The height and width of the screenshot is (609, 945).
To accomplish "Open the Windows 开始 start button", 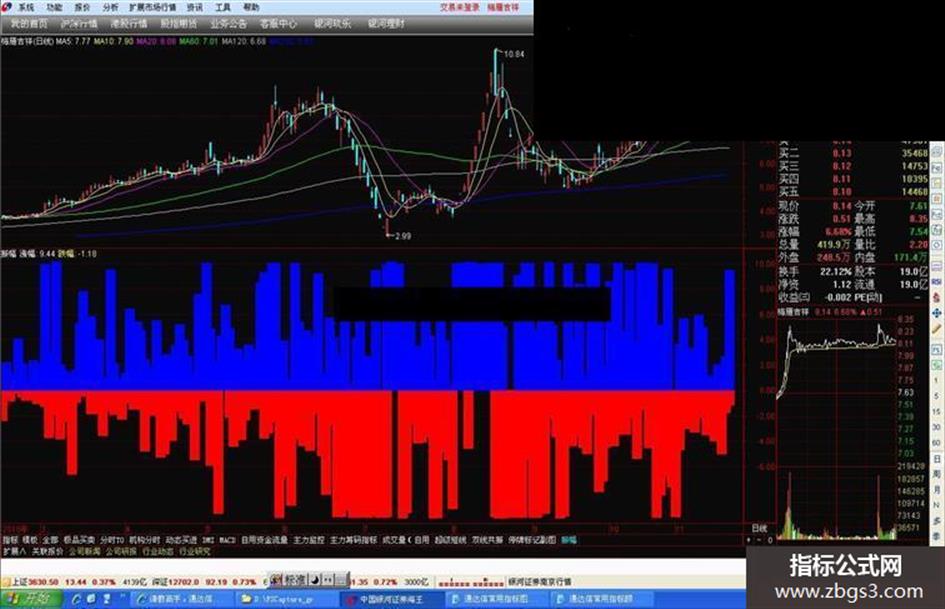I will tap(31, 599).
